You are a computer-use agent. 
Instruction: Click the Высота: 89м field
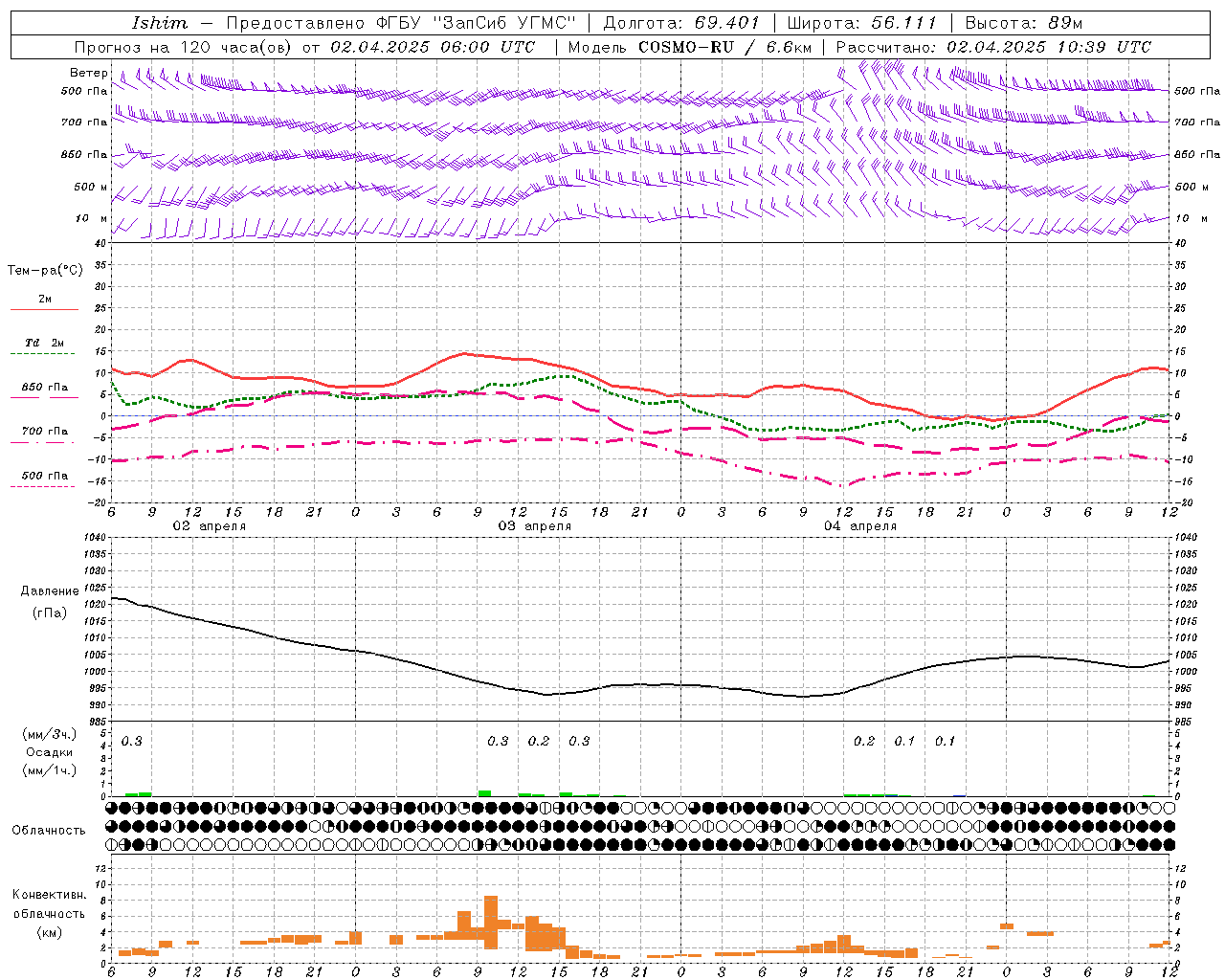pyautogui.click(x=1023, y=23)
